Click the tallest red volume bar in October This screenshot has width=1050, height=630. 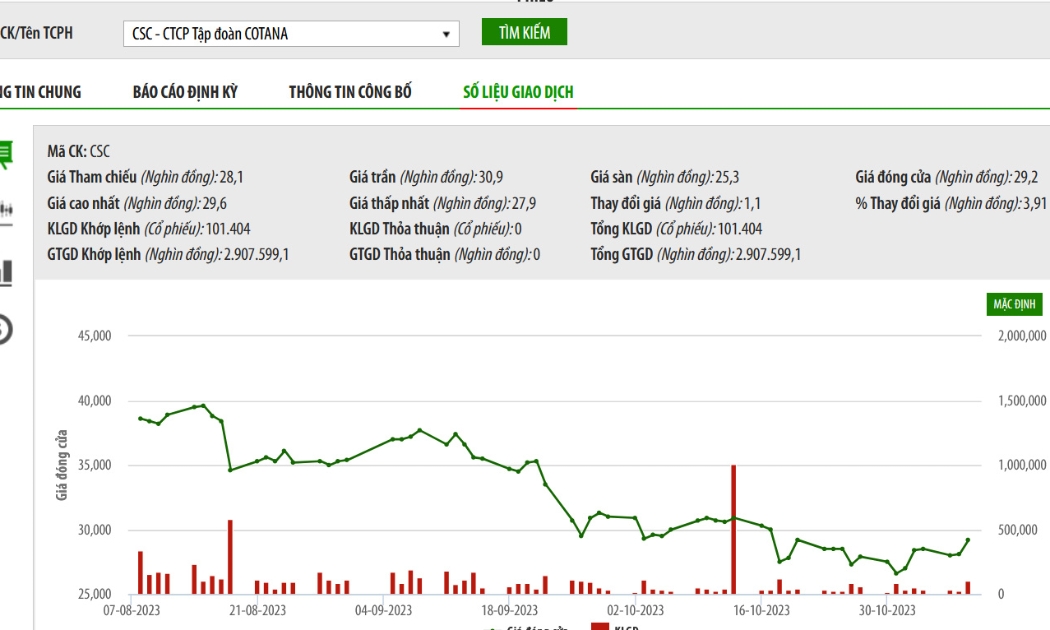tap(734, 530)
